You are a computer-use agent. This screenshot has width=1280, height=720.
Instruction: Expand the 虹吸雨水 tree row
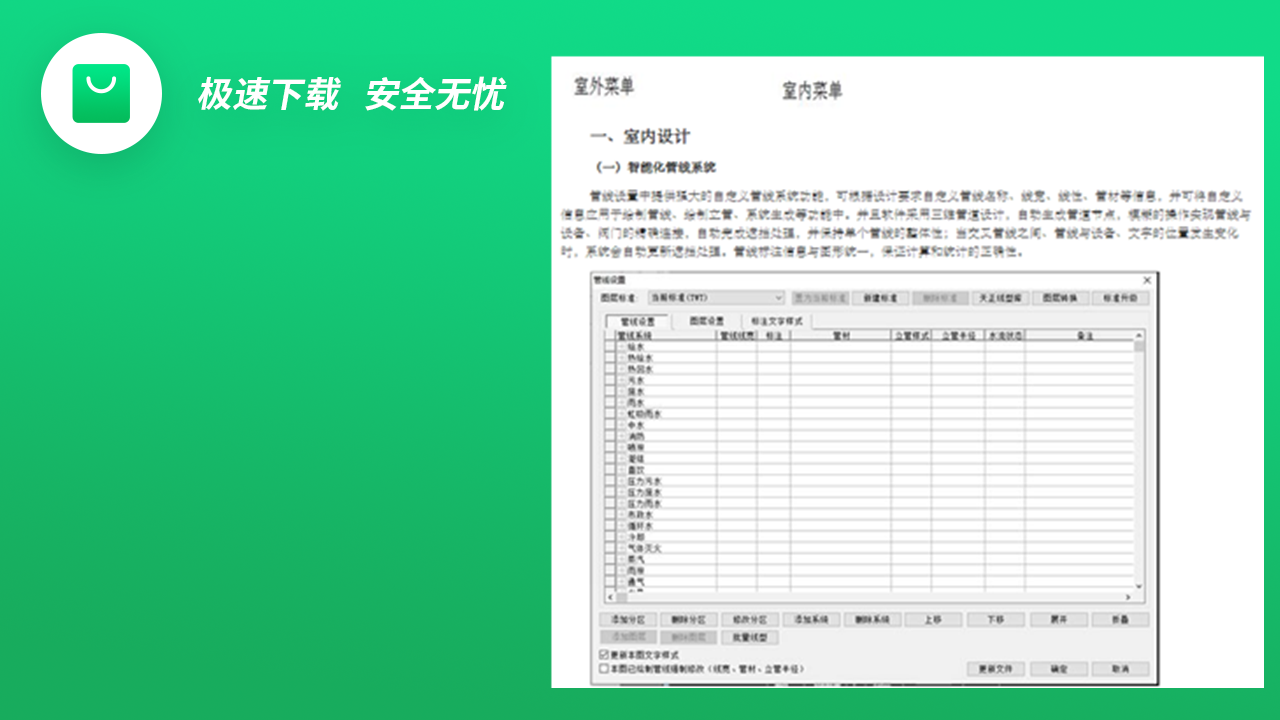click(x=622, y=414)
